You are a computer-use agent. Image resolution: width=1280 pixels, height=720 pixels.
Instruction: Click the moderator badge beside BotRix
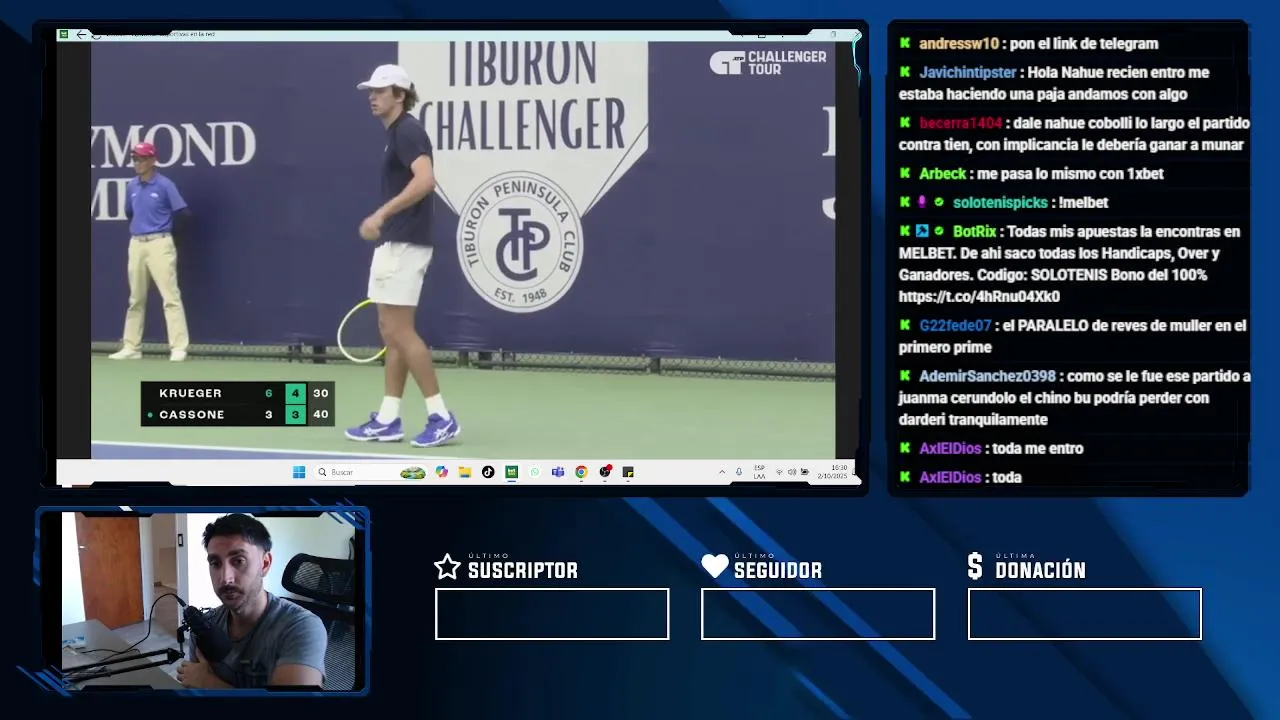[x=922, y=232]
